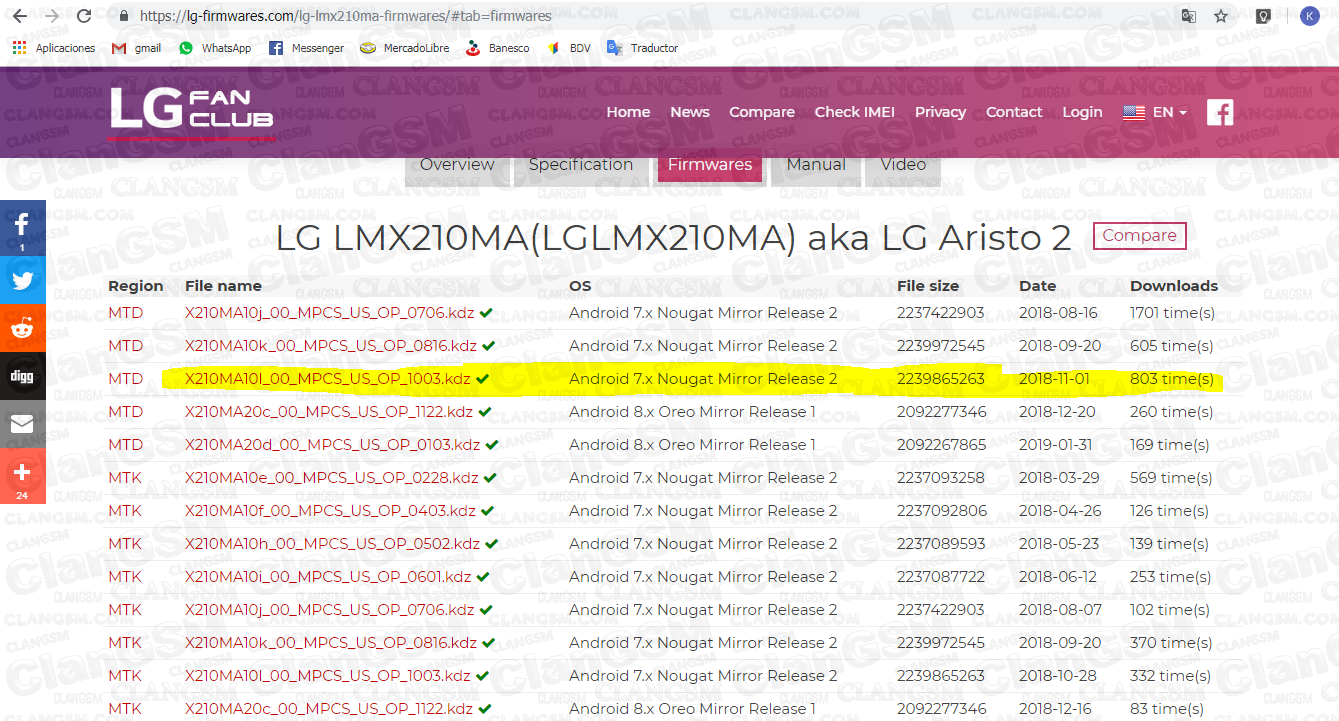
Task: Share on Reddit via sidebar button
Action: (x=22, y=327)
